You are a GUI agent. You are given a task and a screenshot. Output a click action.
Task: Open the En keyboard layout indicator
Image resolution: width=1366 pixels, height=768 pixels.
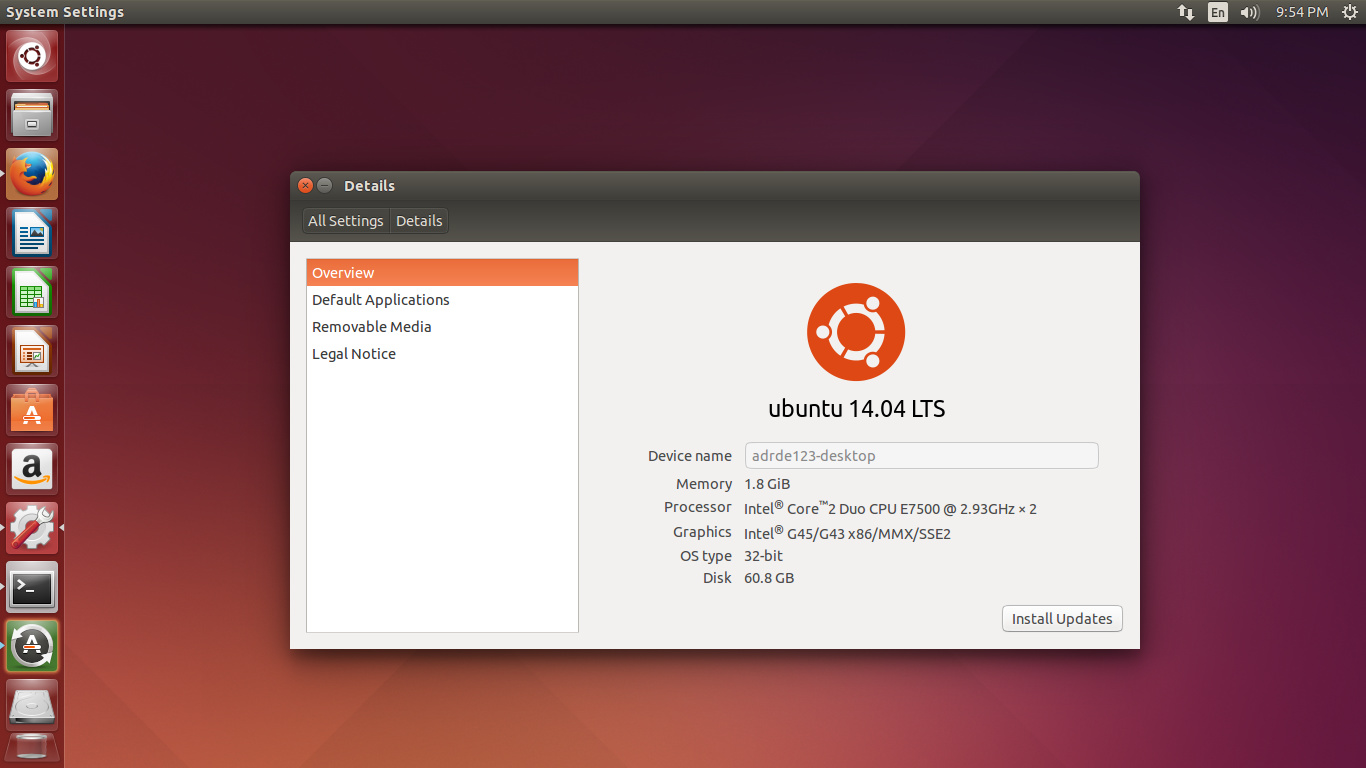1217,12
